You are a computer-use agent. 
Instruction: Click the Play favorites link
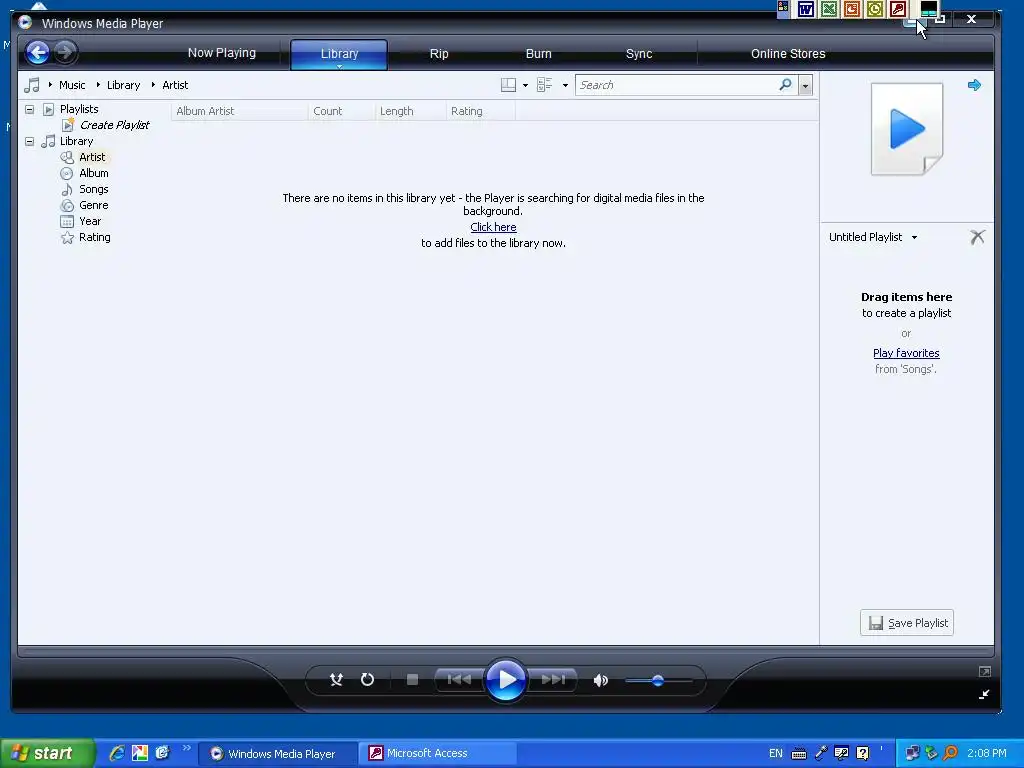906,353
